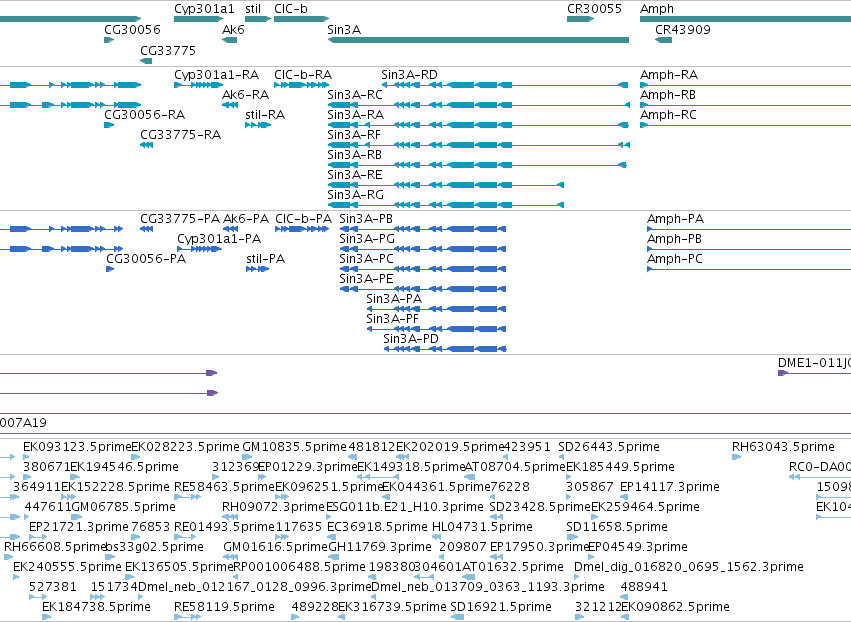Click the stil-RA transcript label

point(265,115)
